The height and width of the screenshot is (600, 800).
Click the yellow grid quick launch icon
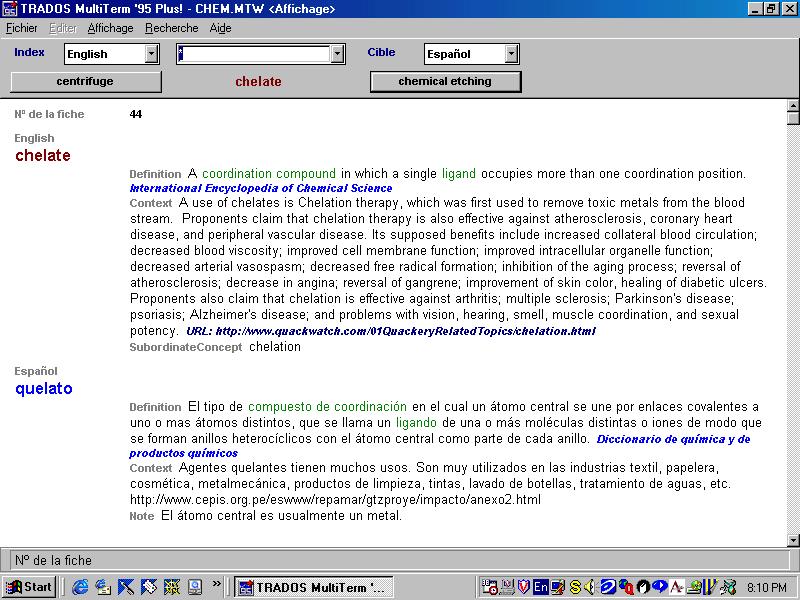[x=172, y=587]
